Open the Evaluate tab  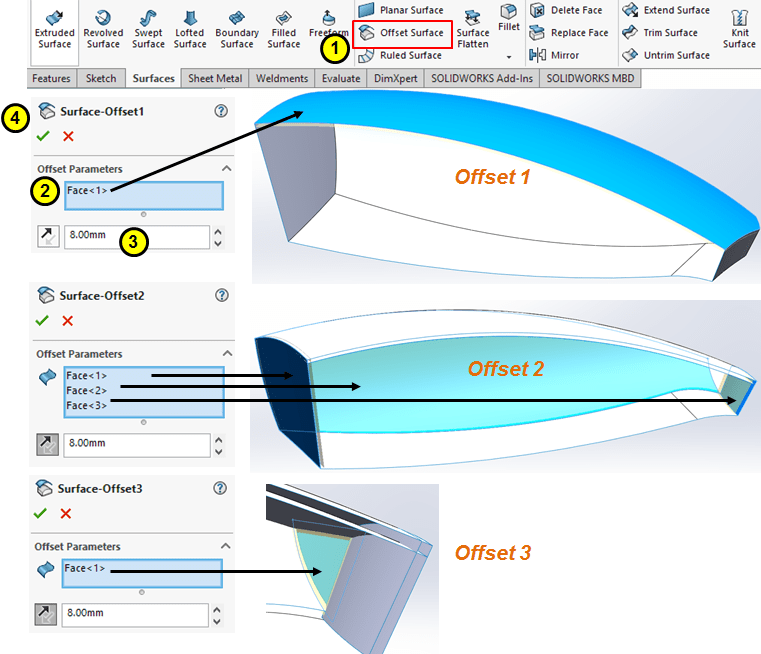point(341,78)
